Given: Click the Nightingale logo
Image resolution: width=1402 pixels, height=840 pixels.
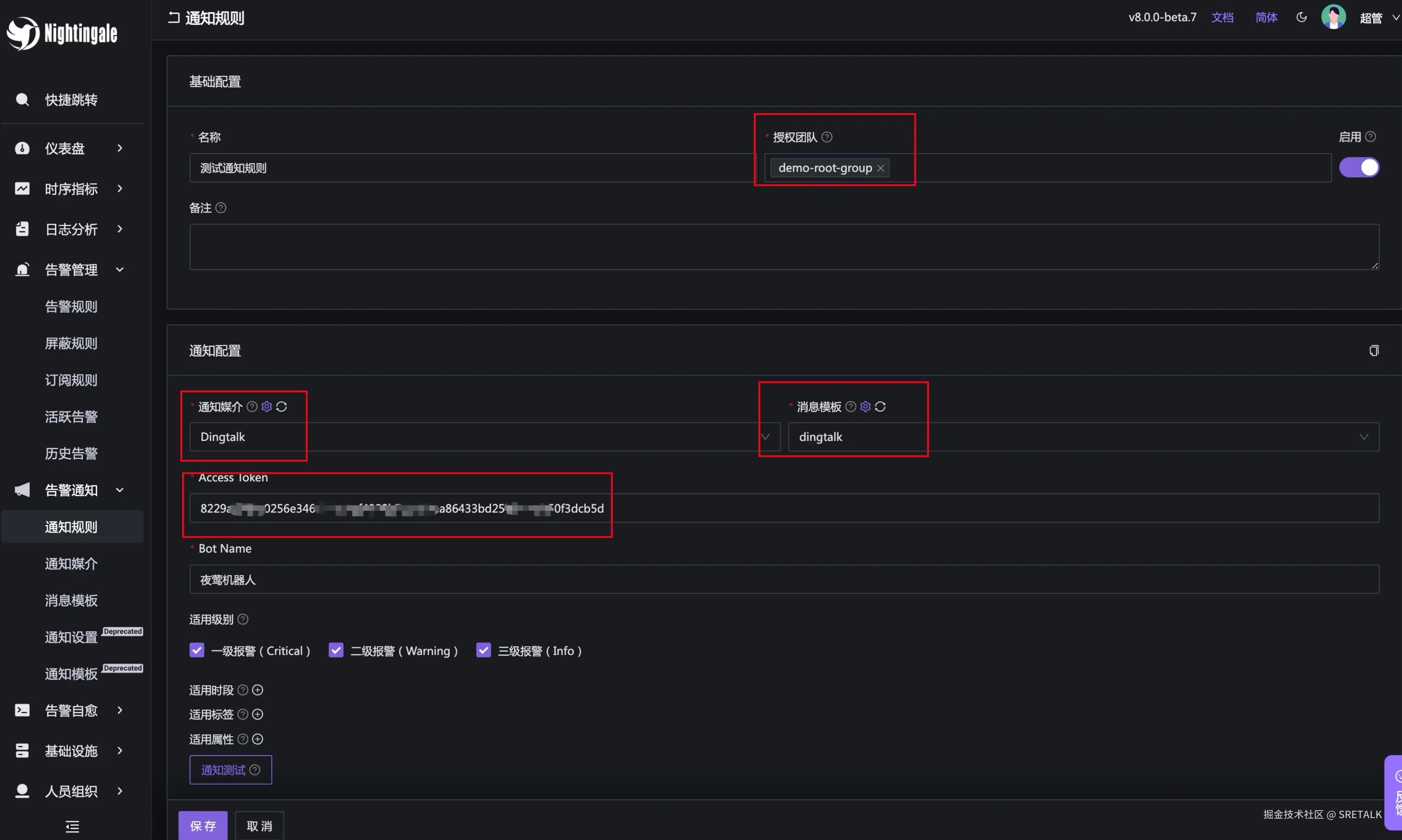Looking at the screenshot, I should pyautogui.click(x=62, y=34).
